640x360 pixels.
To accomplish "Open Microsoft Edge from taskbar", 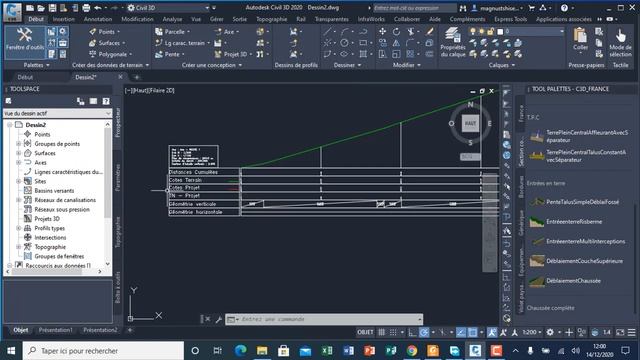I will (240, 351).
